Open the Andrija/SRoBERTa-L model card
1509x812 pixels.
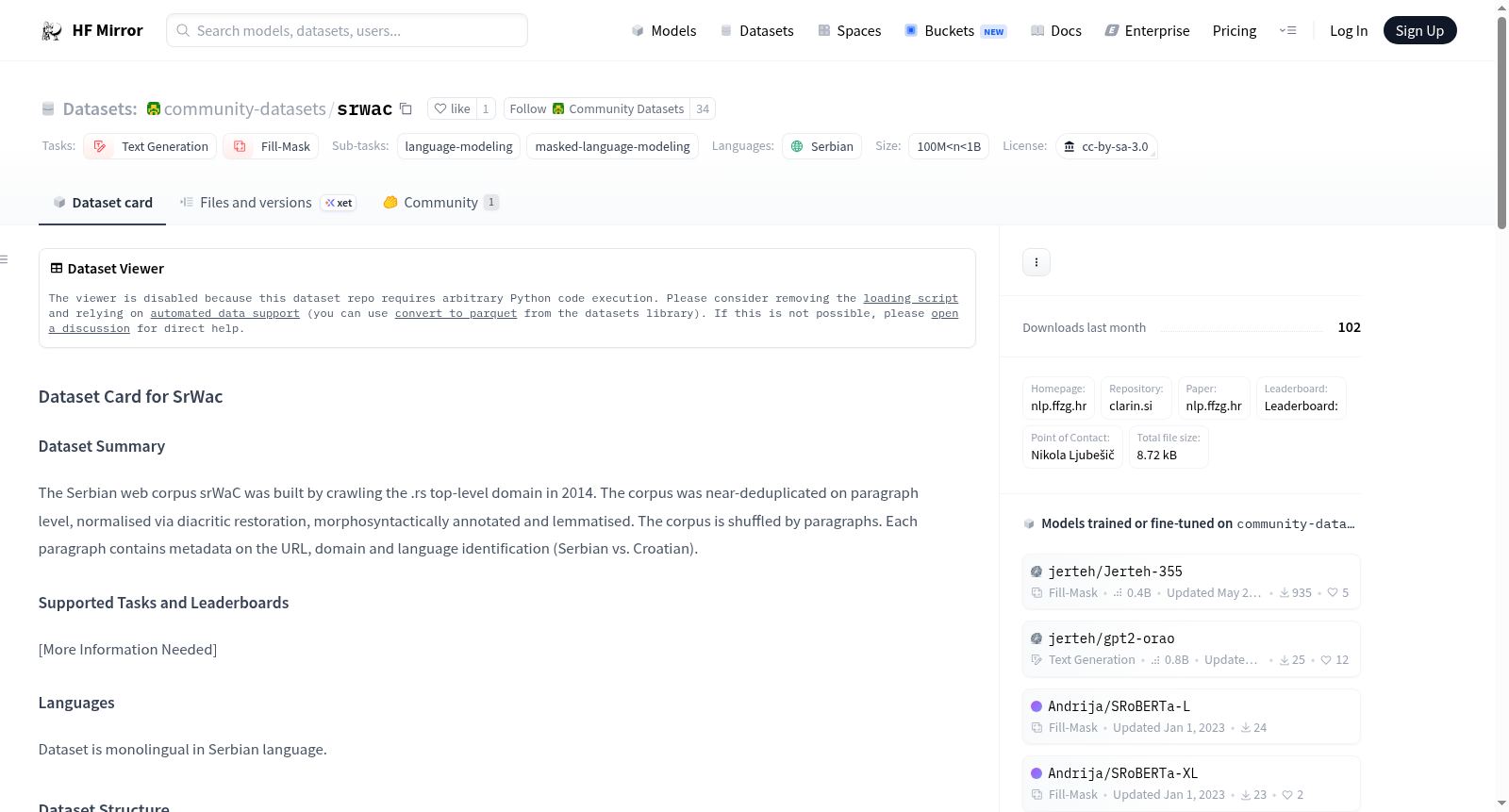pyautogui.click(x=1191, y=717)
